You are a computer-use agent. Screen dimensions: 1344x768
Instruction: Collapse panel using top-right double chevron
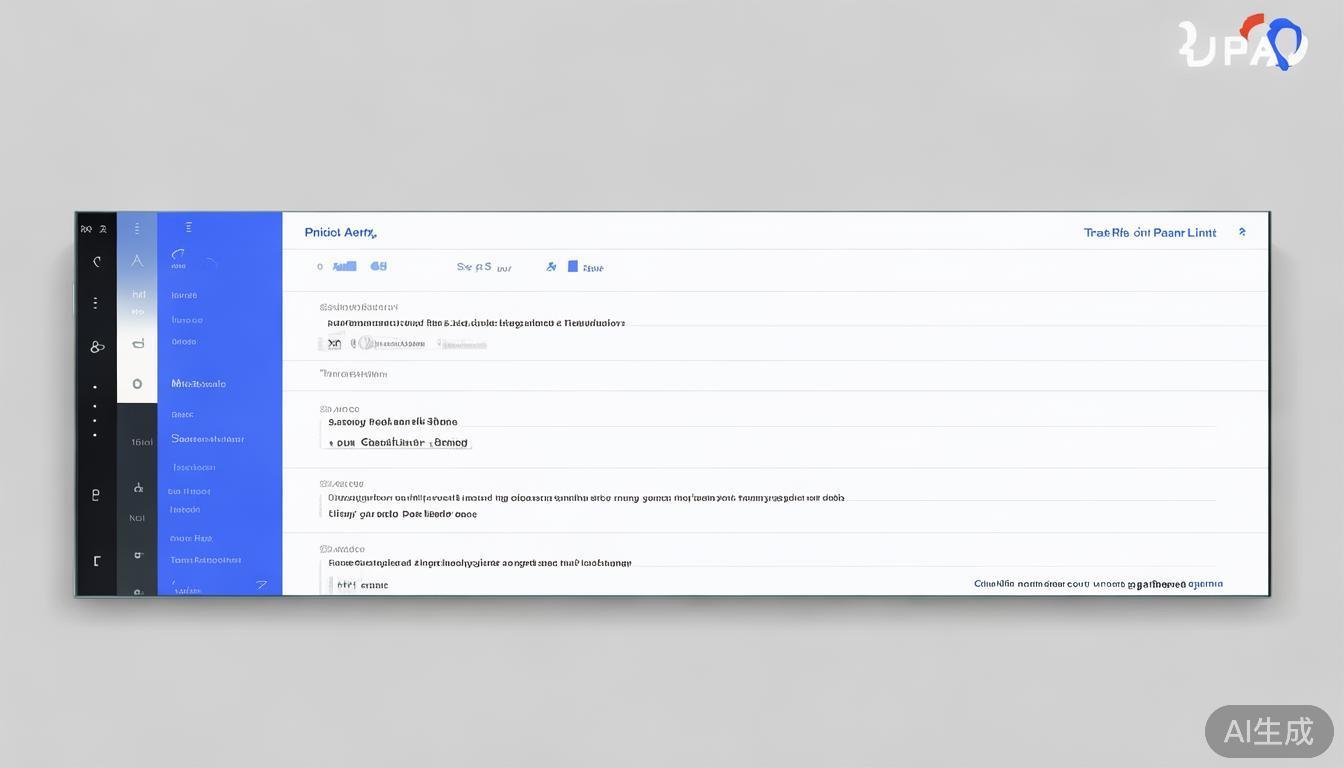tap(1242, 232)
